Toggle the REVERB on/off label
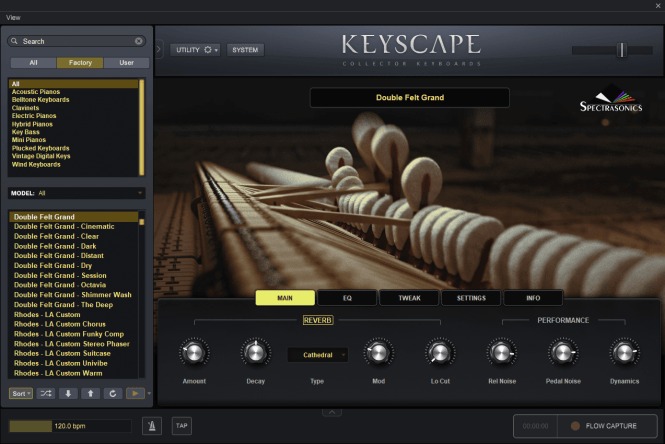Image resolution: width=665 pixels, height=444 pixels. (318, 320)
